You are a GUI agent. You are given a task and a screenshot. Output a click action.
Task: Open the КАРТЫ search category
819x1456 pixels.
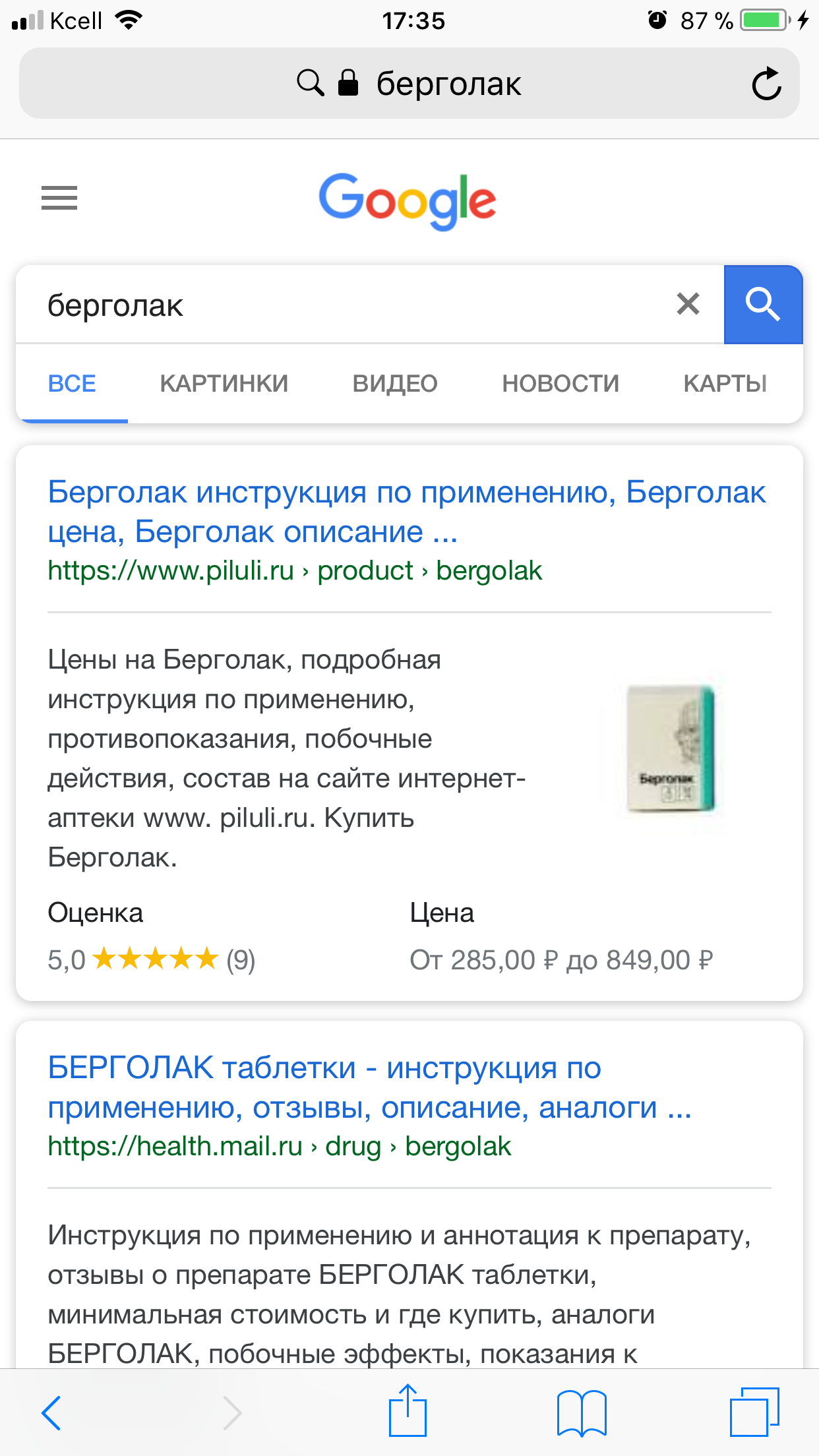(x=725, y=382)
